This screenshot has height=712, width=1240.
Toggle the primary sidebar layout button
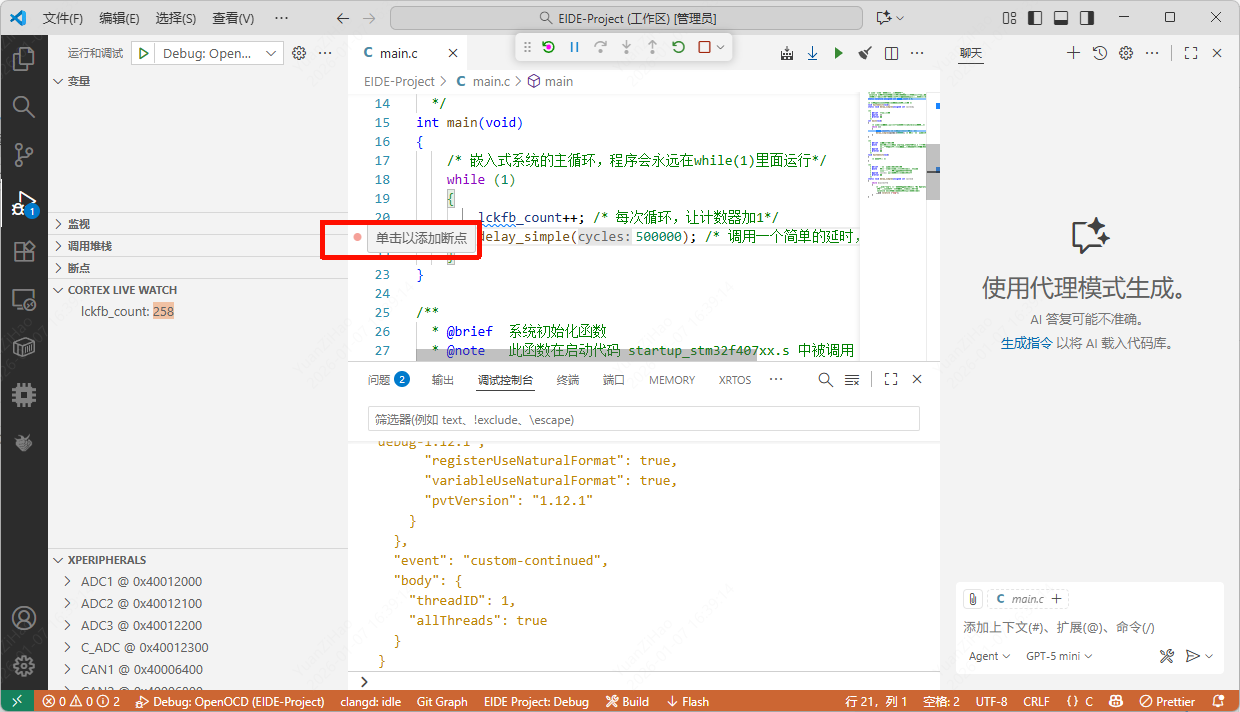[x=1035, y=18]
